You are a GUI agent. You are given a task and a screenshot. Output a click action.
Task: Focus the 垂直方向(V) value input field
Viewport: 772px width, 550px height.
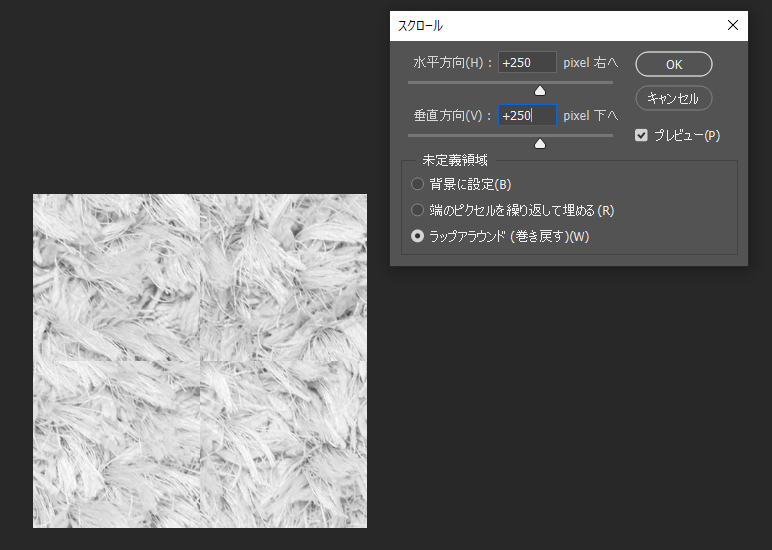click(527, 115)
